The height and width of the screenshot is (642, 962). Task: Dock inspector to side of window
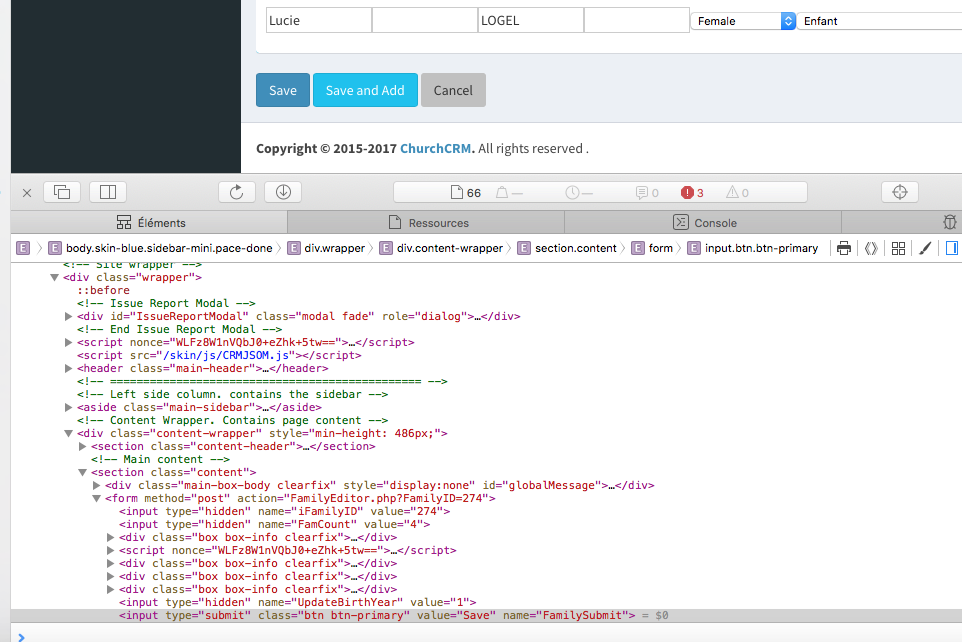(108, 192)
